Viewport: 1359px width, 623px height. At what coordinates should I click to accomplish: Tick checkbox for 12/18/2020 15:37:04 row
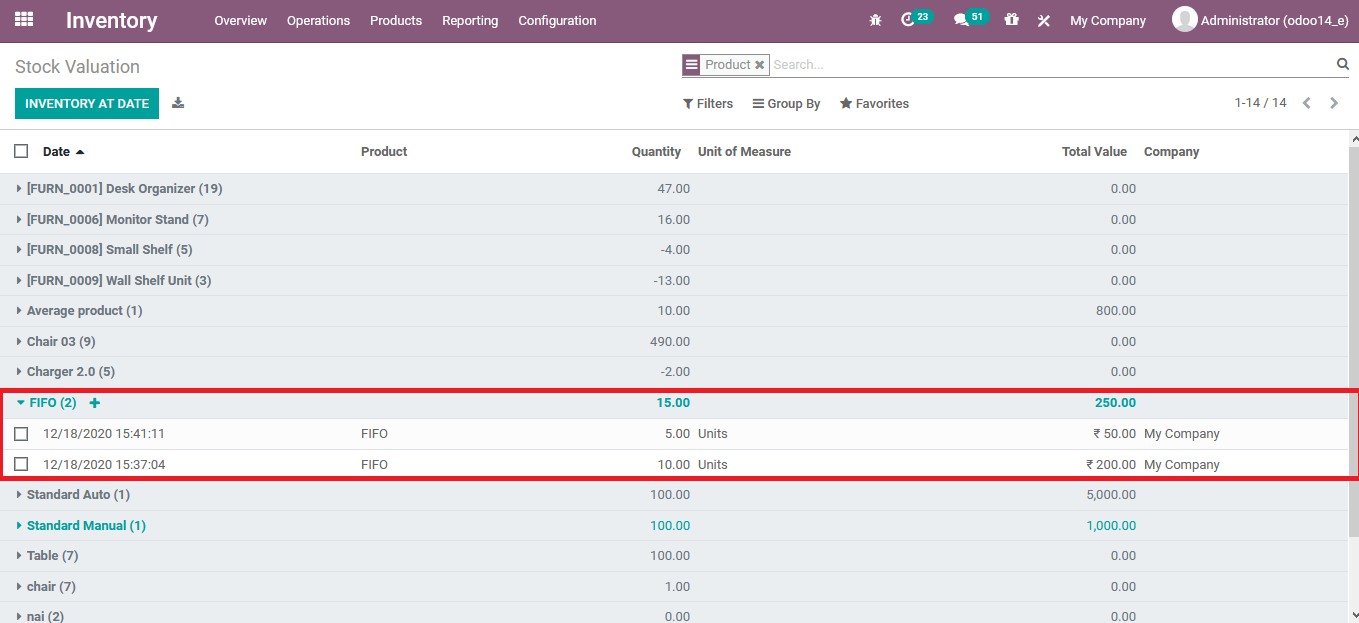[x=21, y=464]
